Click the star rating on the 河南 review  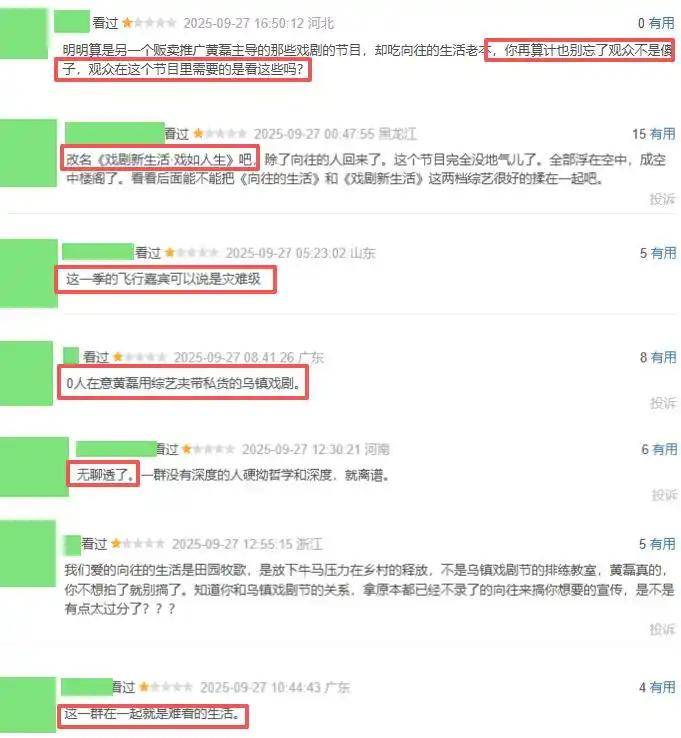coord(208,449)
